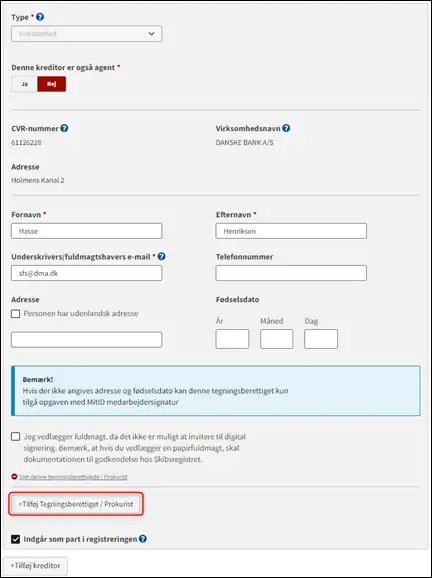The height and width of the screenshot is (578, 432).
Task: Check Personen har udenlandsk adresse
Action: 15,314
